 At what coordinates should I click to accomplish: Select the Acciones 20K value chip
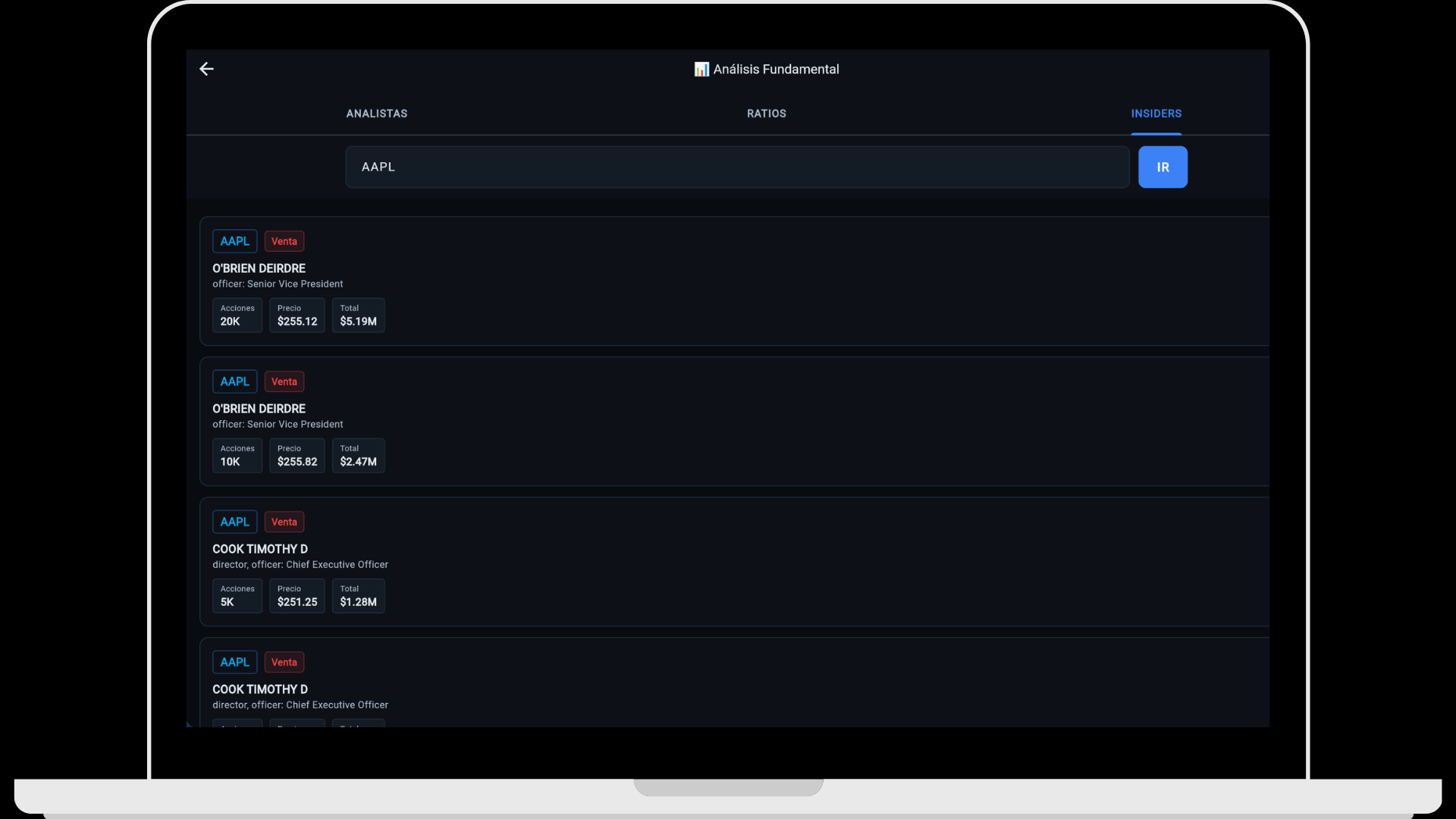pyautogui.click(x=237, y=315)
